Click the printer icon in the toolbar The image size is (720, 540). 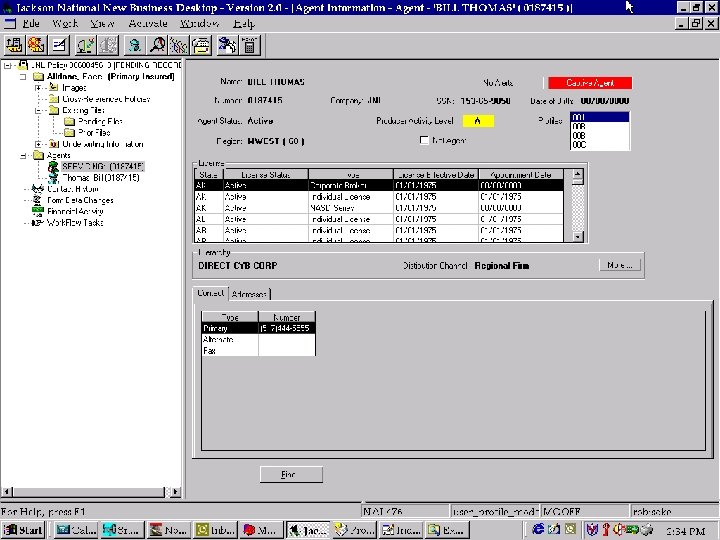pyautogui.click(x=202, y=45)
